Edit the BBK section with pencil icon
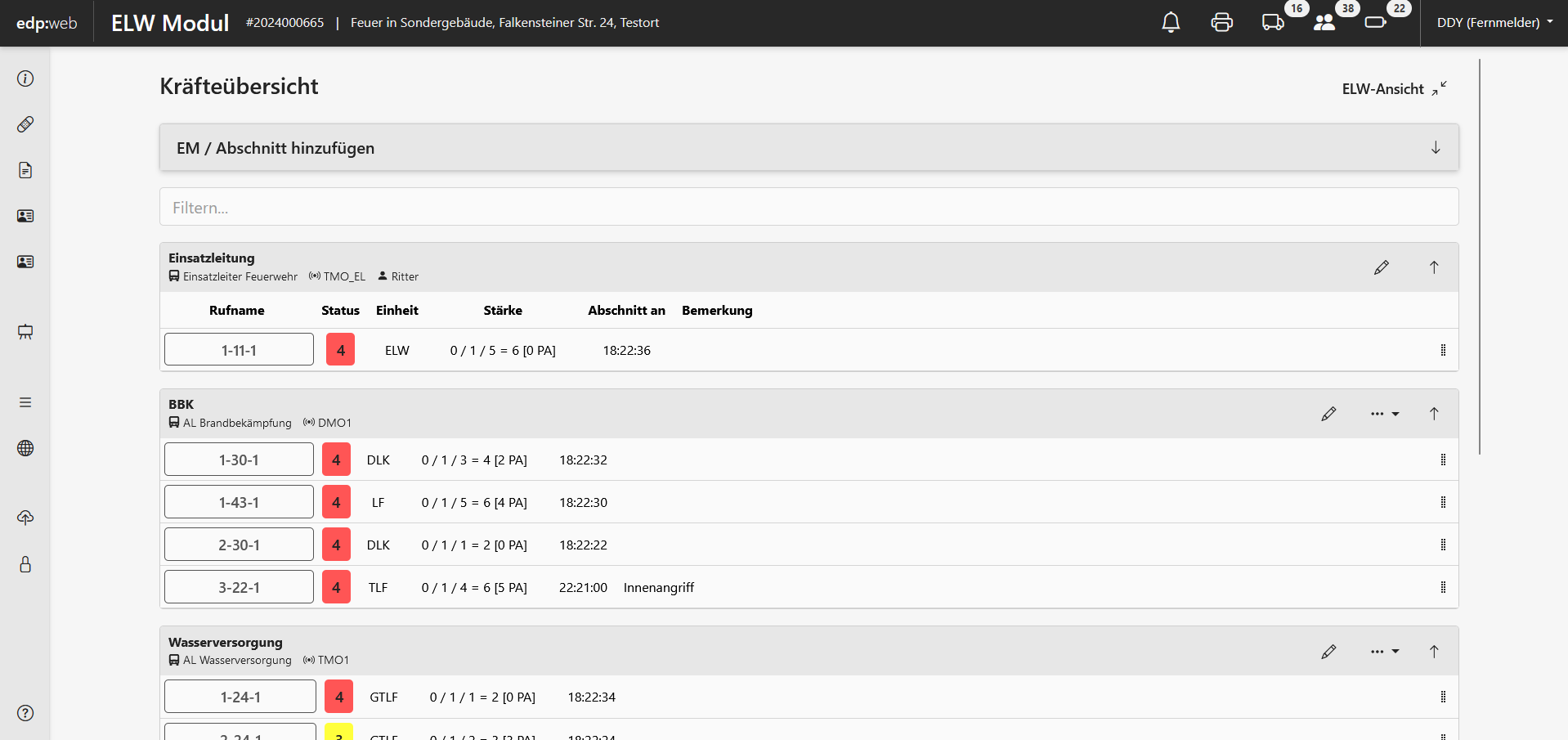1568x740 pixels. click(1329, 414)
